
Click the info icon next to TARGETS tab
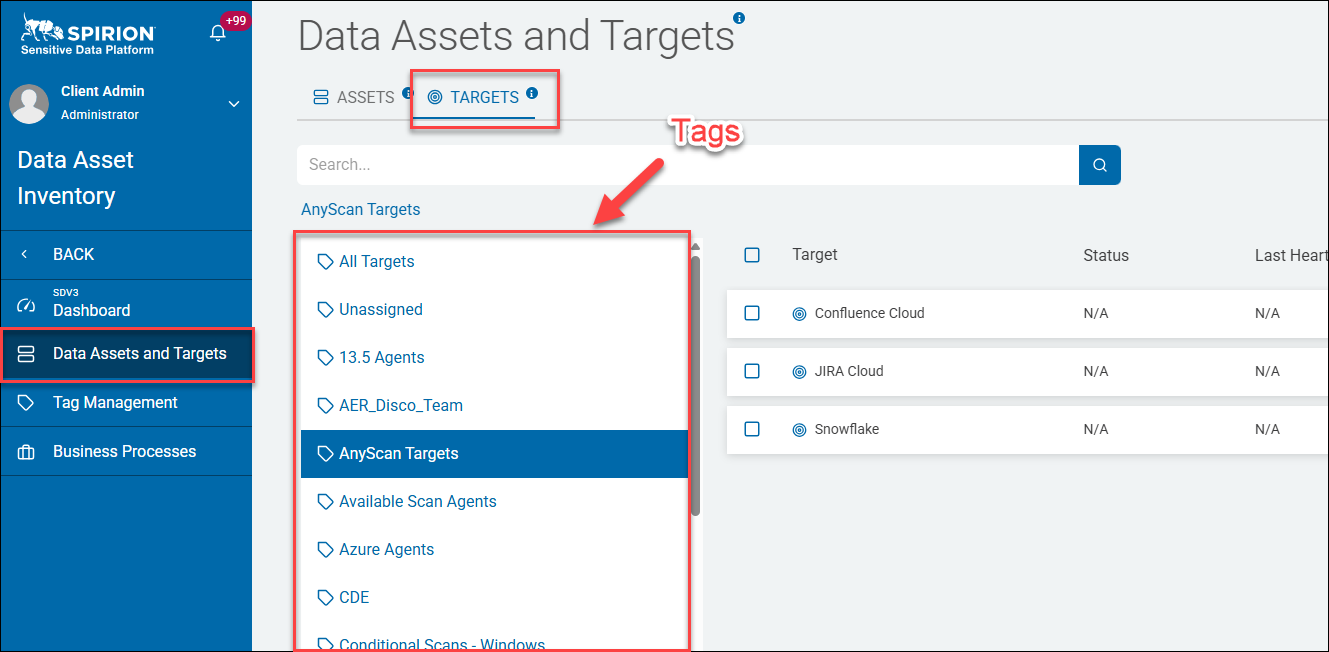pyautogui.click(x=532, y=93)
